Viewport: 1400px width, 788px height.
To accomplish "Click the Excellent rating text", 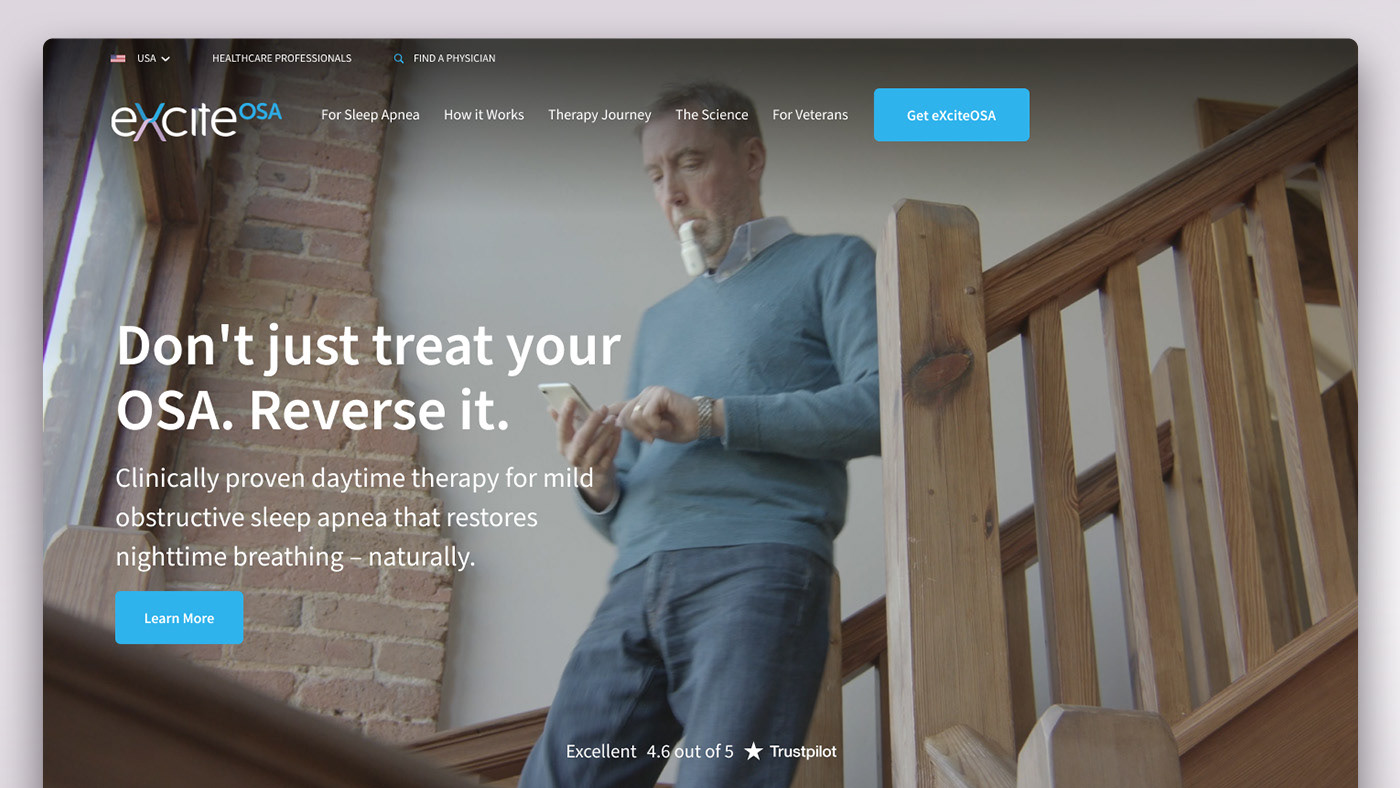I will coord(601,751).
